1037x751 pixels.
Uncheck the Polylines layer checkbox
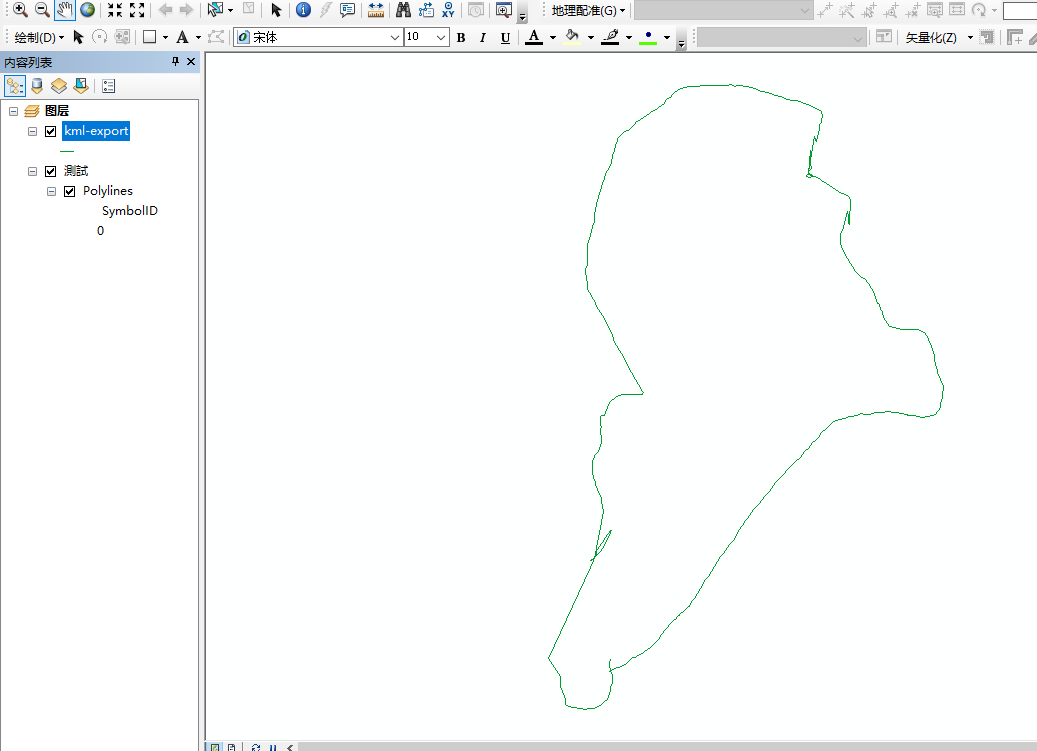click(69, 192)
